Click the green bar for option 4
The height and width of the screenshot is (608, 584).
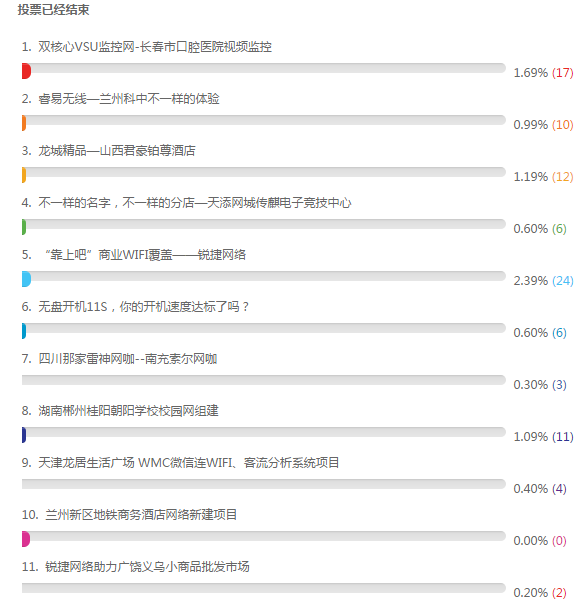(x=24, y=227)
